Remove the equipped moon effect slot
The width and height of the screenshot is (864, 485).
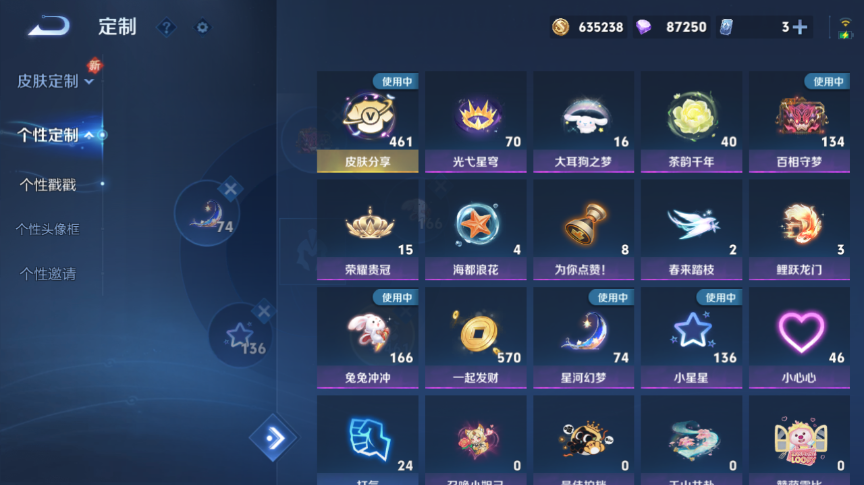click(x=230, y=189)
